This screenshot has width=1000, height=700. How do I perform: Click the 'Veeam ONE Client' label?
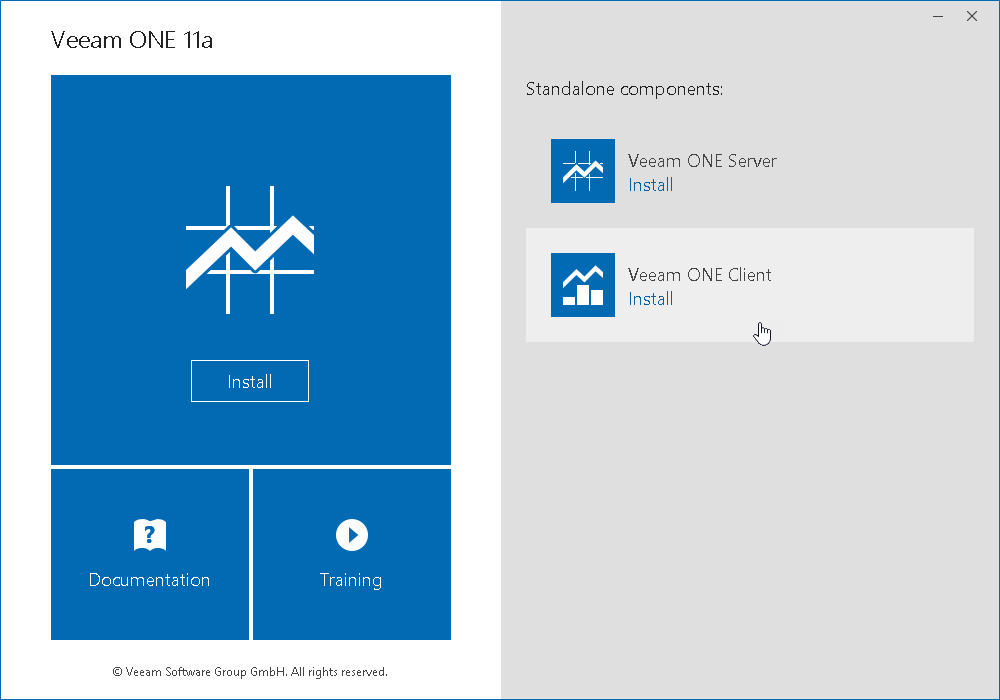[700, 275]
